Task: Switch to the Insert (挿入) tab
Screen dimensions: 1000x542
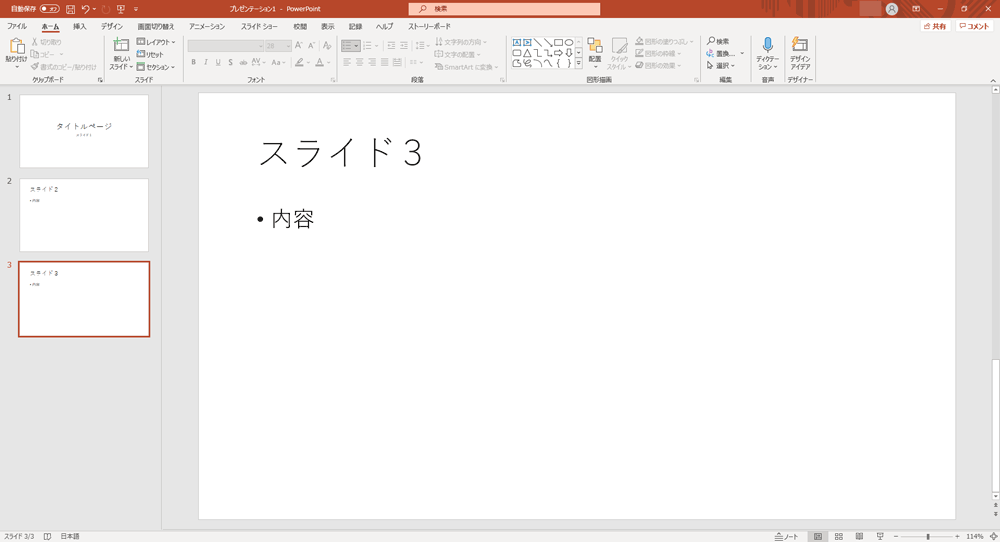Action: tap(80, 27)
